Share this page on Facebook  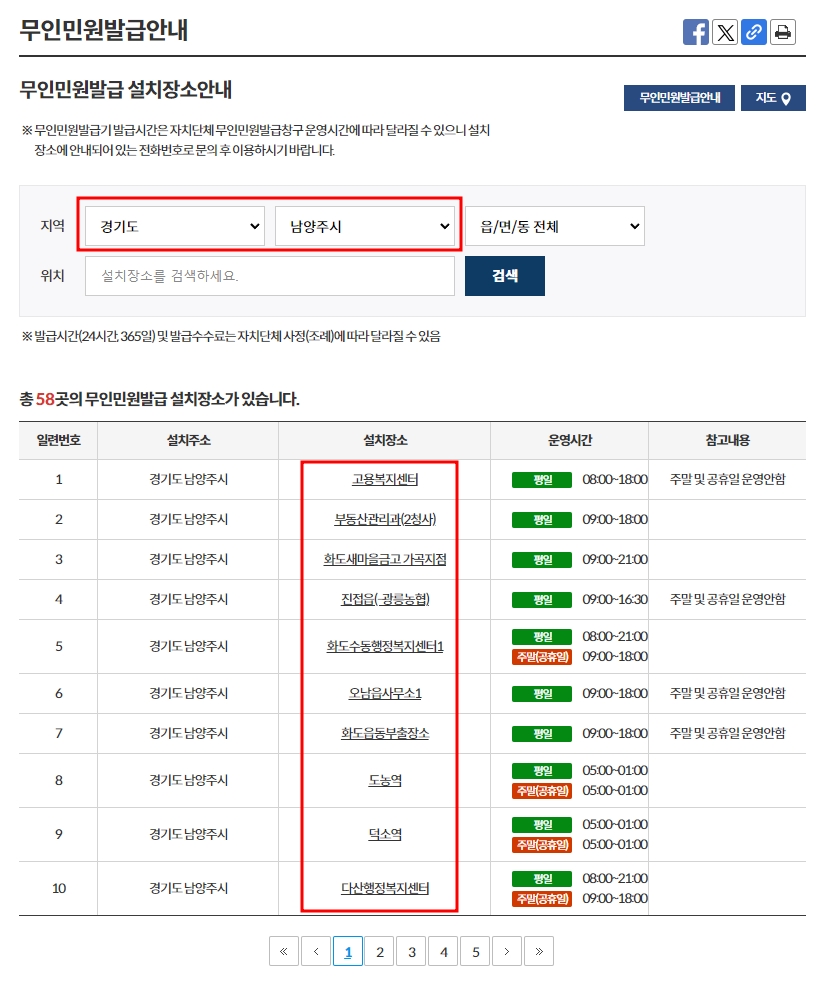point(696,31)
